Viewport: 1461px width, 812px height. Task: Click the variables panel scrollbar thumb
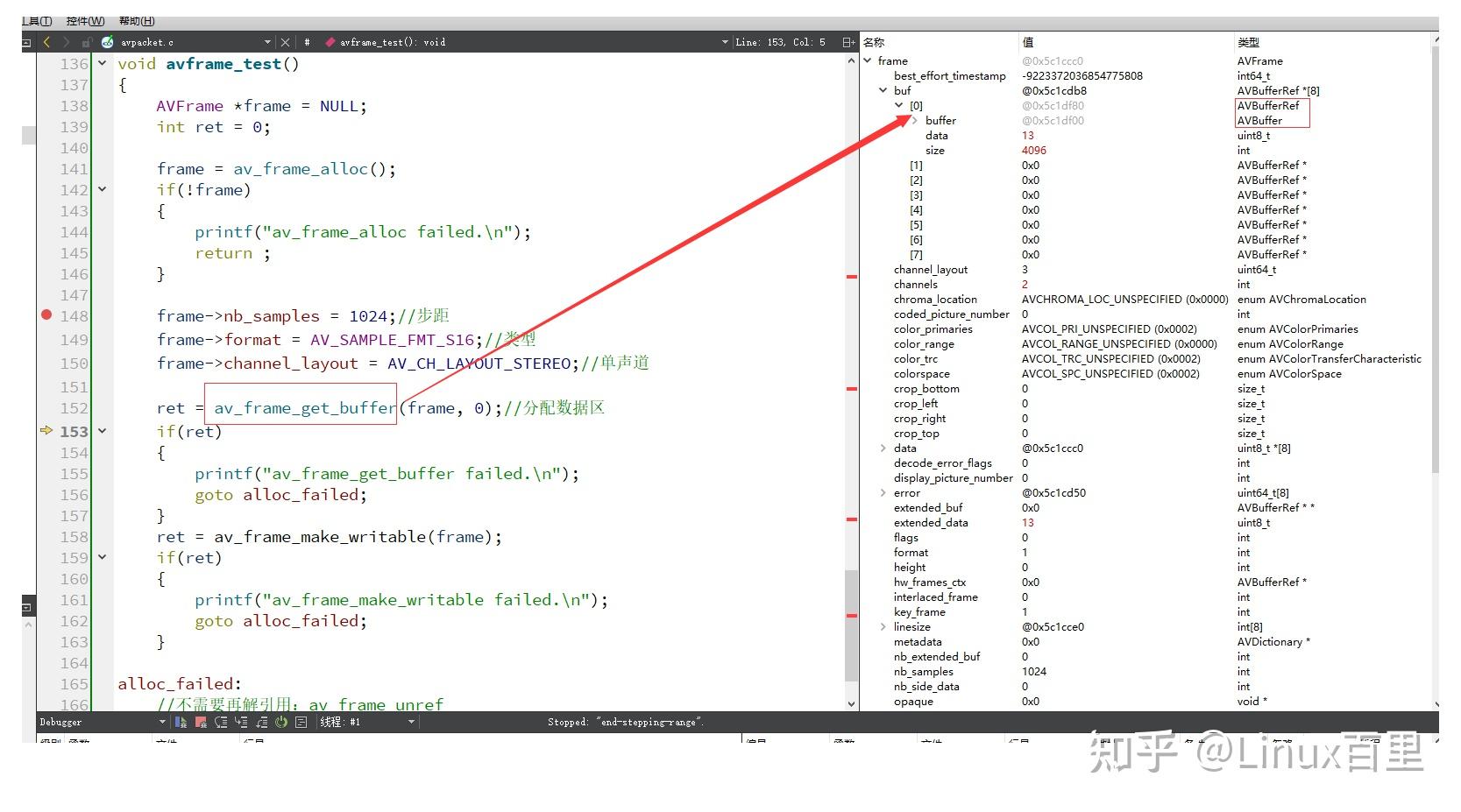[x=1435, y=261]
